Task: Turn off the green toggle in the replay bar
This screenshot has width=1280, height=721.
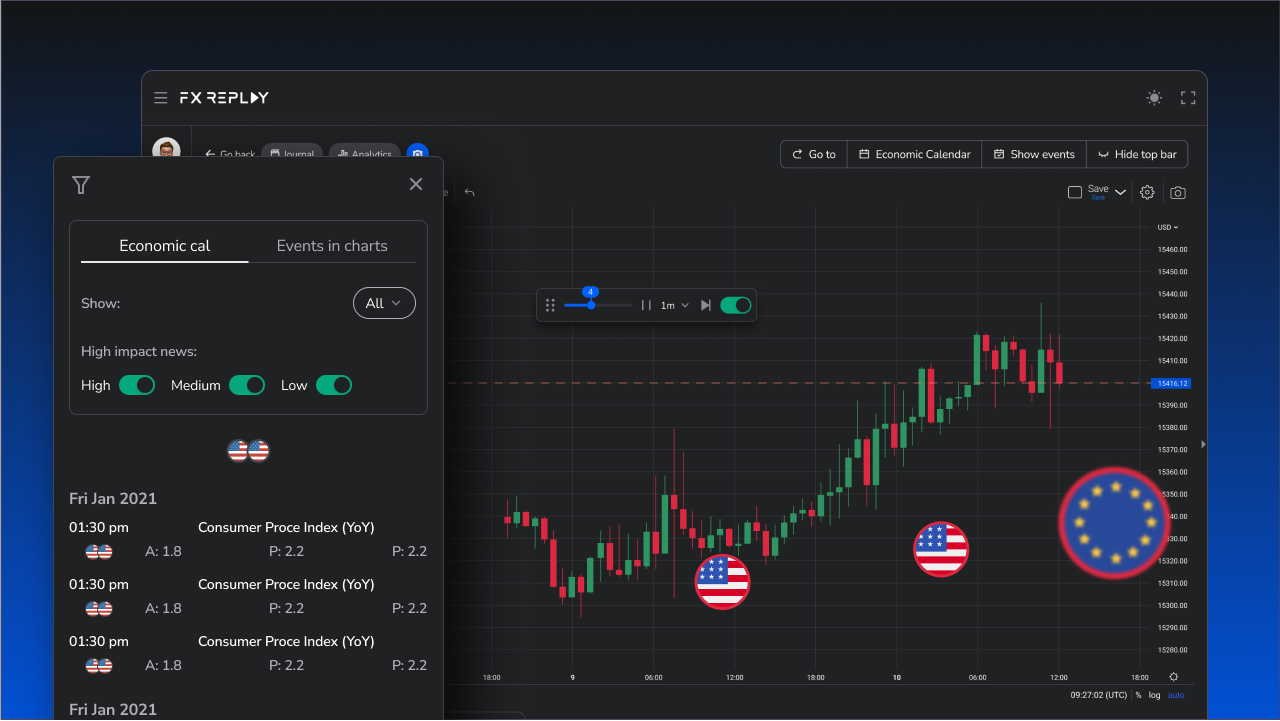Action: click(x=736, y=305)
